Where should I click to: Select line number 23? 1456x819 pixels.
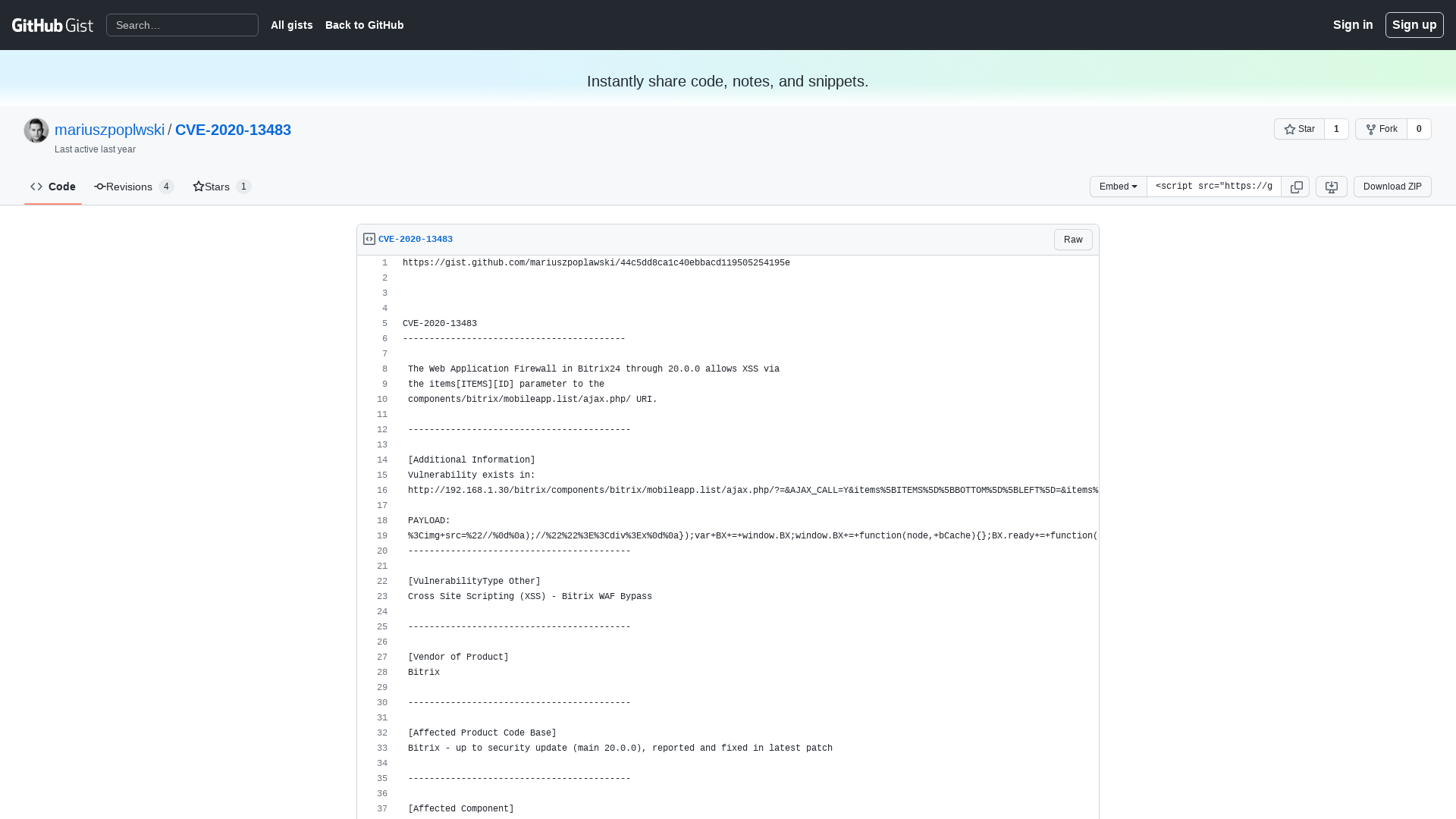pos(376,597)
